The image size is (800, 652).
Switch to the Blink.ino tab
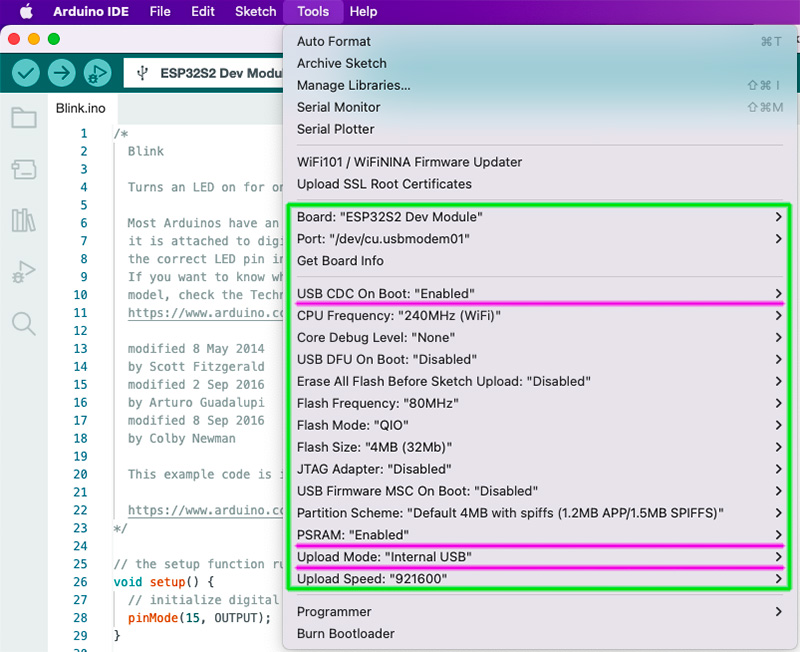coord(80,108)
